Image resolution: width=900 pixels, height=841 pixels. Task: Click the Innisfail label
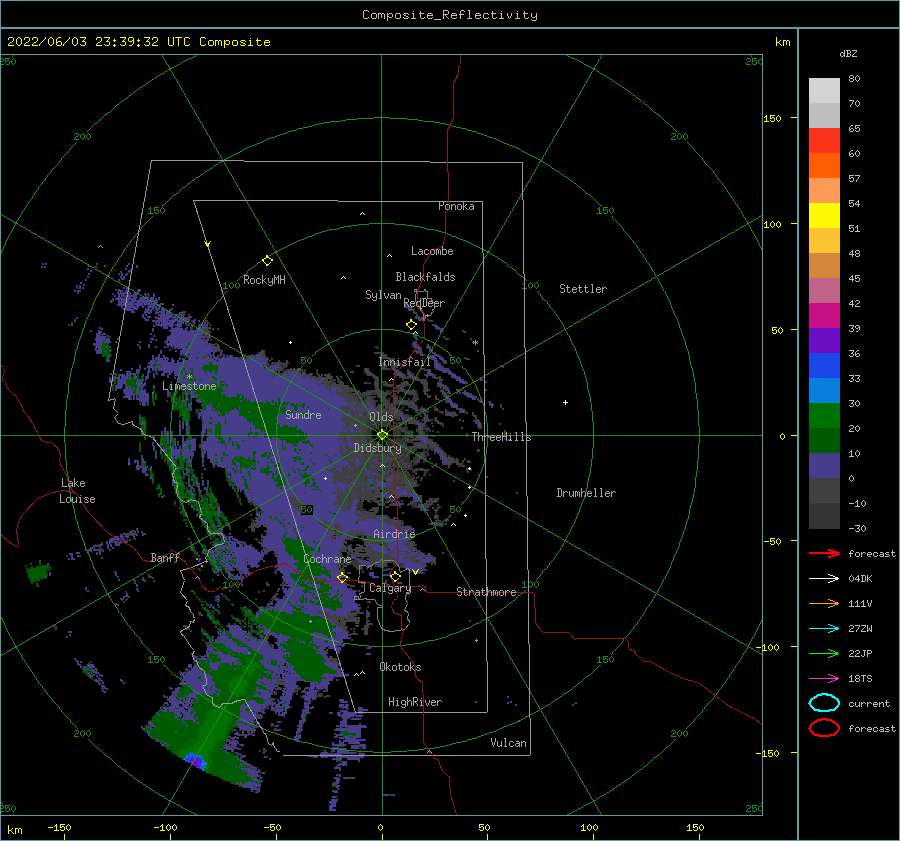404,362
